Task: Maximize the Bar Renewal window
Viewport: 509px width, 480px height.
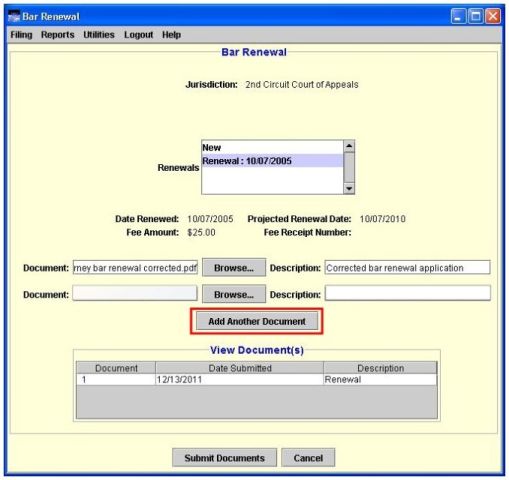Action: (x=476, y=16)
